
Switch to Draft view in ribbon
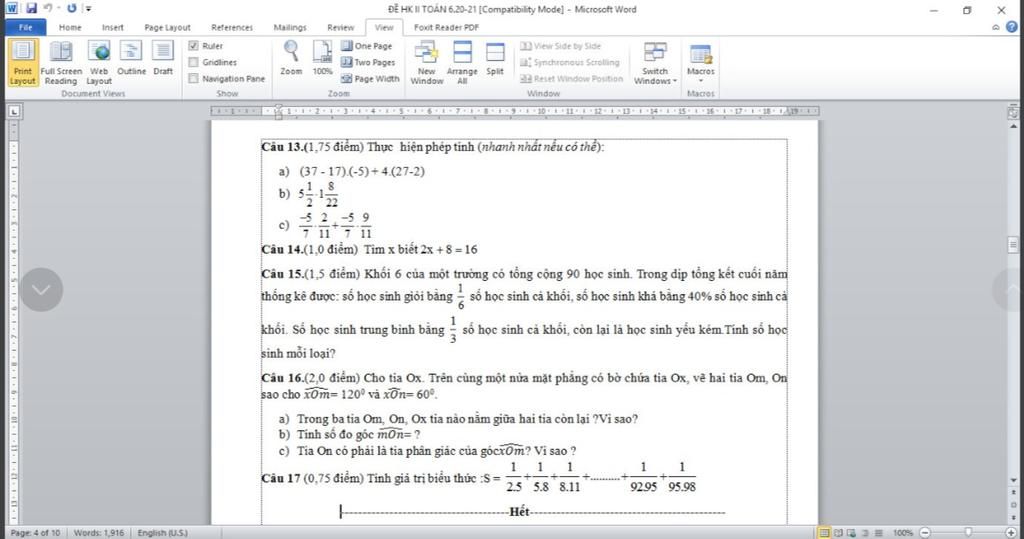tap(163, 59)
